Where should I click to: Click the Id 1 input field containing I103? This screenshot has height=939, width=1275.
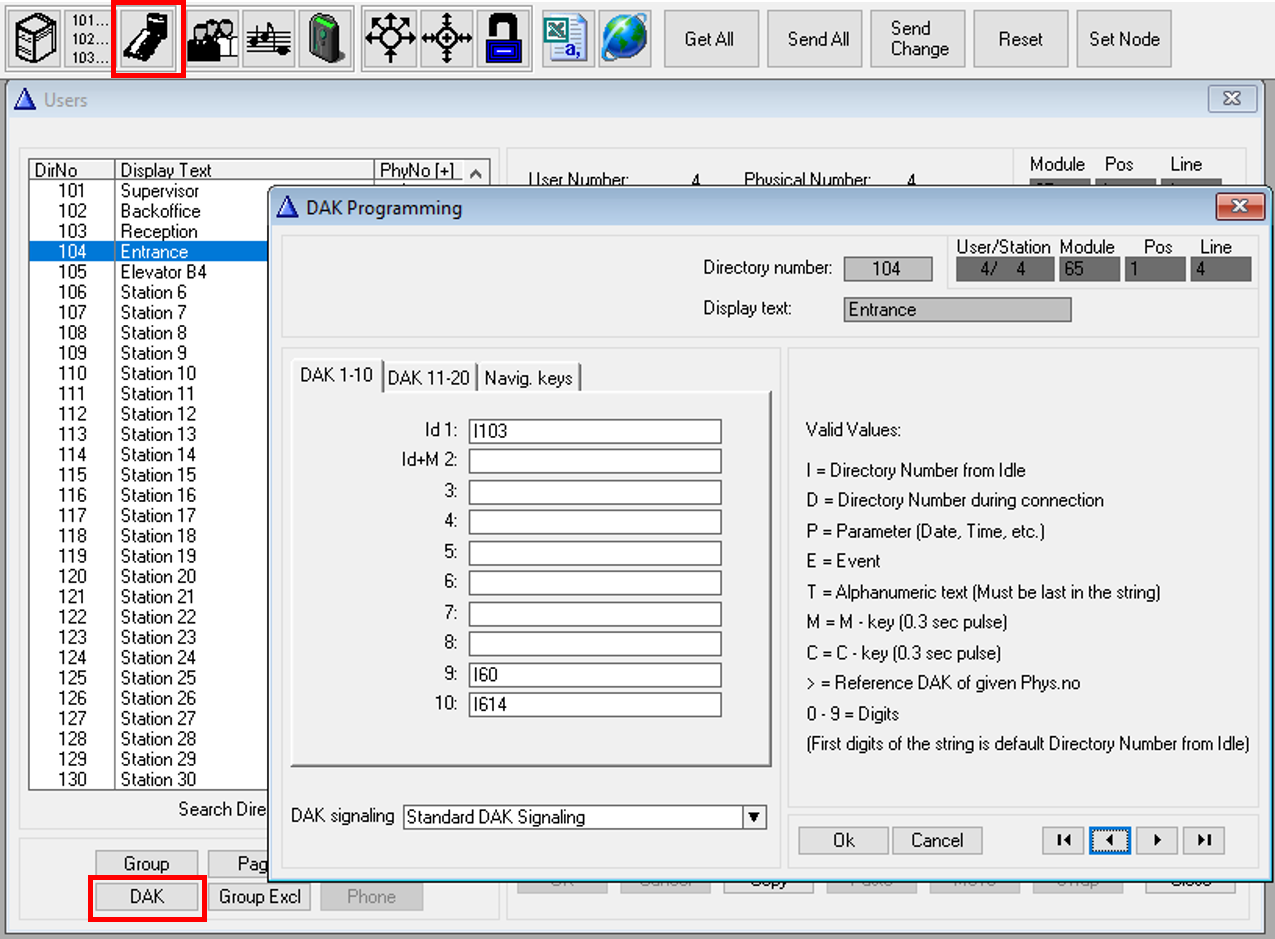[x=594, y=431]
